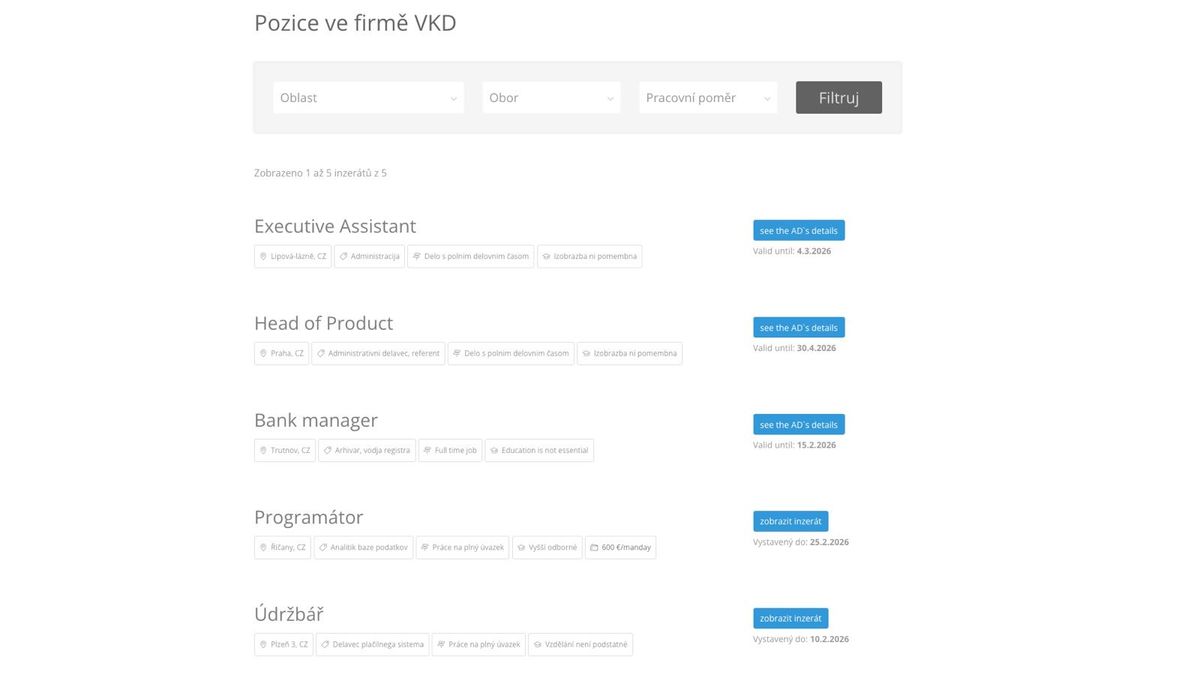
Task: Click salary icon beside 600 €/manday
Action: point(594,547)
